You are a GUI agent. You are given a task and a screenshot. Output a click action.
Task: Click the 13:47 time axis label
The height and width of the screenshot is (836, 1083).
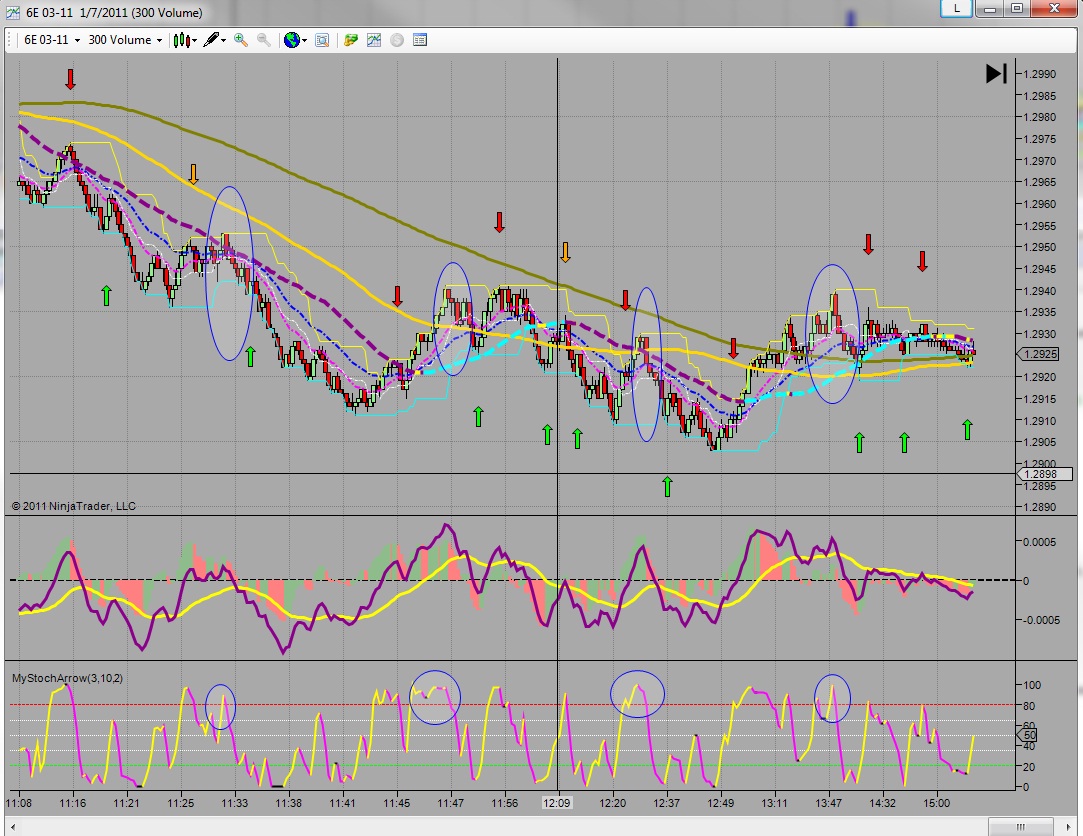pyautogui.click(x=828, y=803)
